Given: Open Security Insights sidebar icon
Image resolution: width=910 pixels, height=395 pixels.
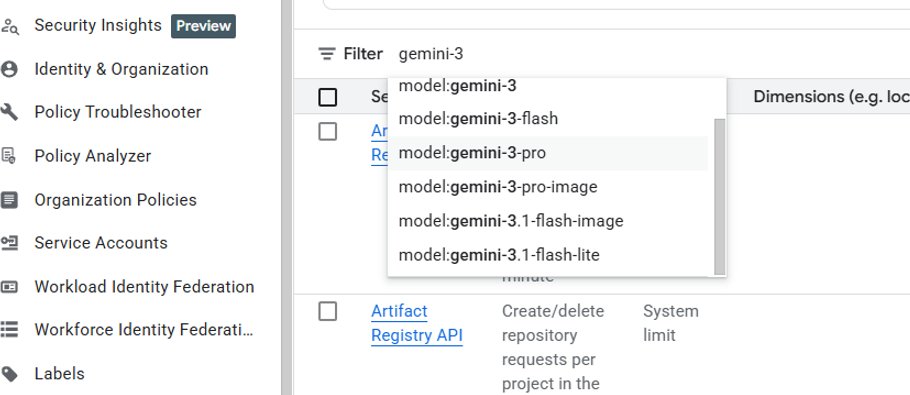Looking at the screenshot, I should click(9, 26).
